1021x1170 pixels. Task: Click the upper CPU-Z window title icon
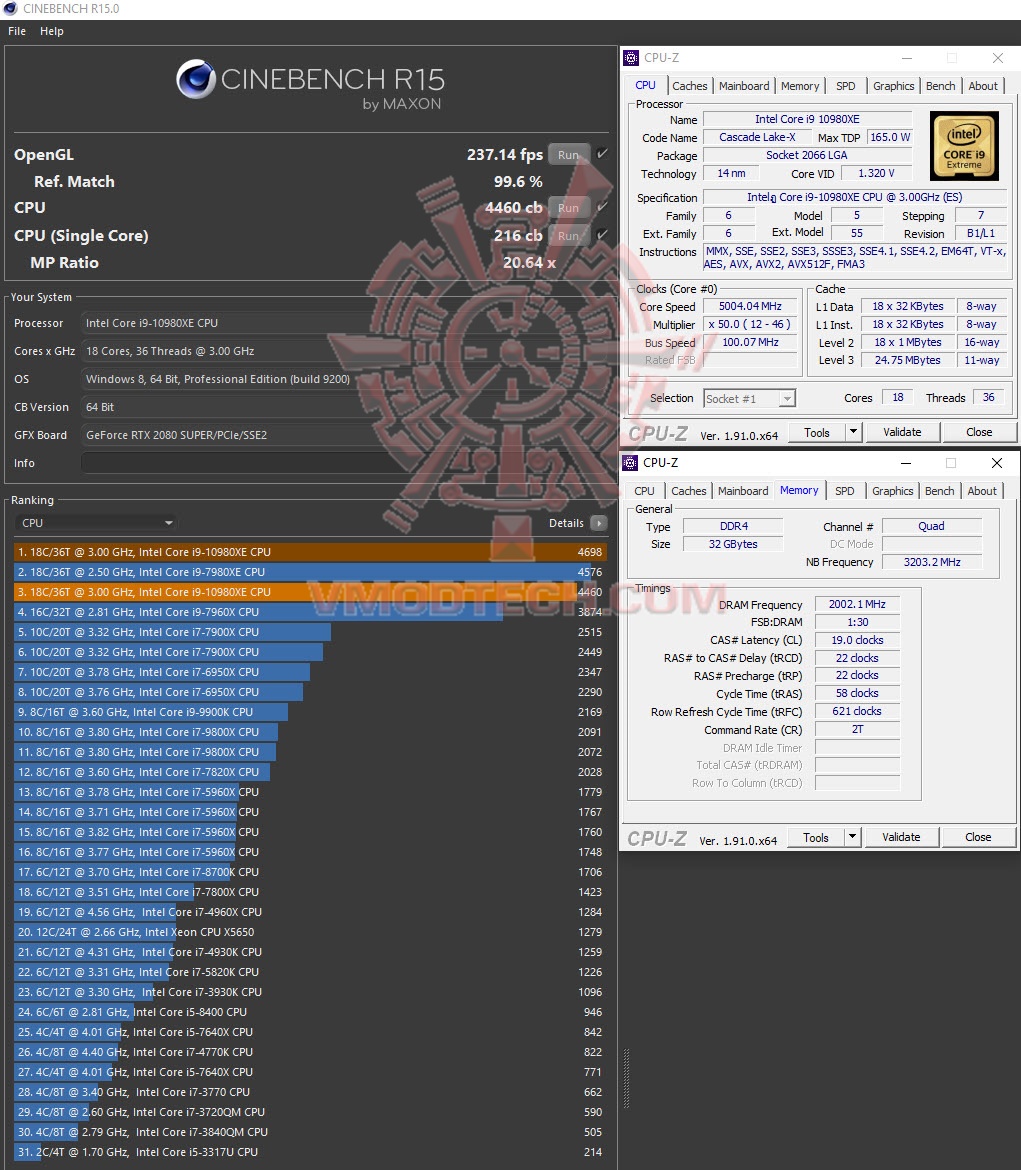click(631, 57)
